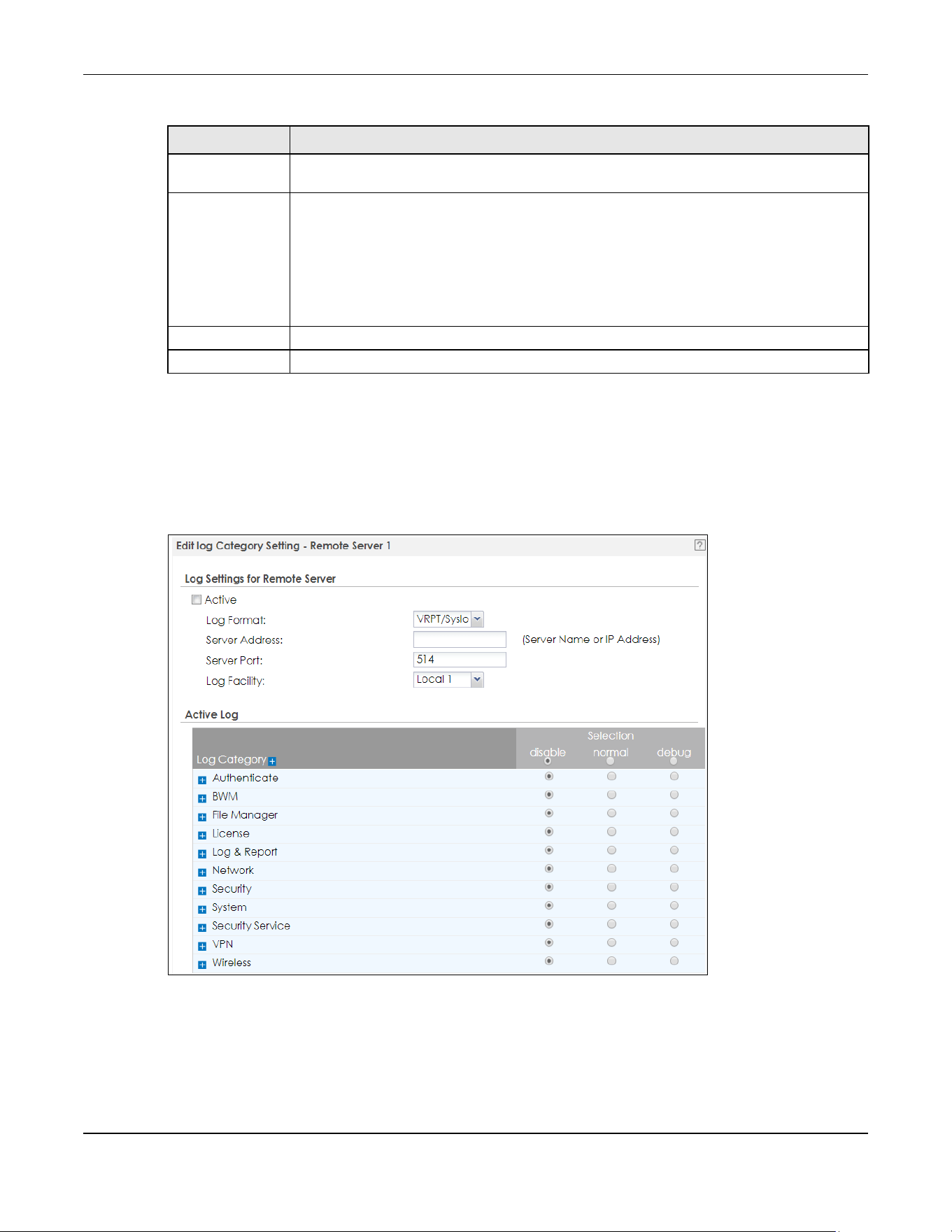Screen dimensions: 952x1232
Task: Set License to disable
Action: point(549,832)
